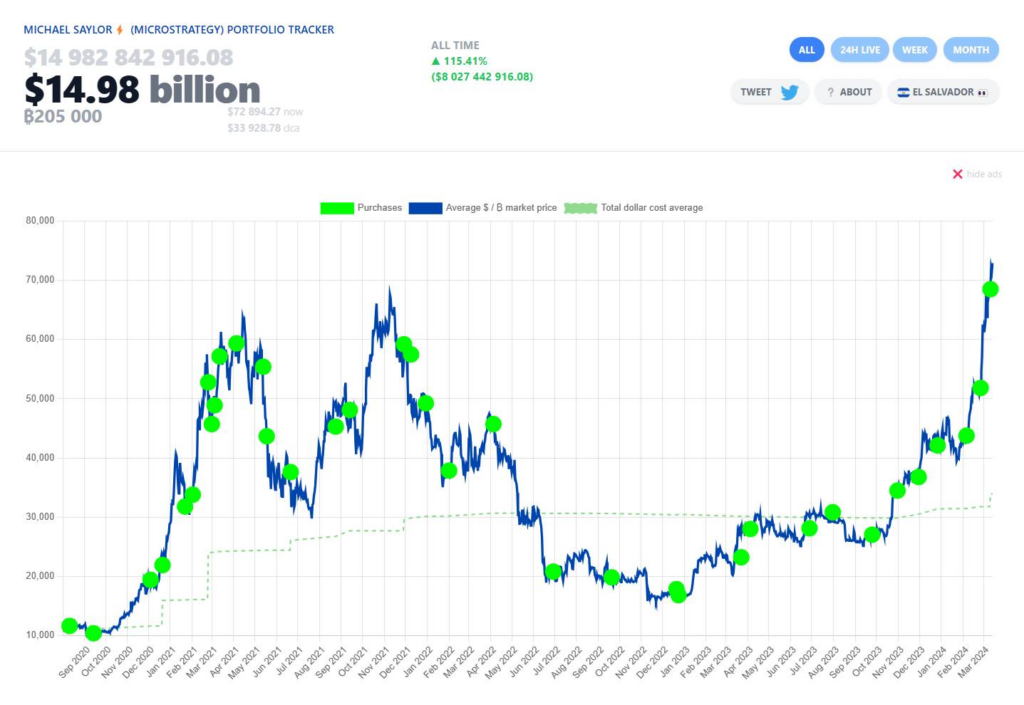Click the $72 894.27 now price text
The image size is (1024, 705).
click(x=265, y=112)
